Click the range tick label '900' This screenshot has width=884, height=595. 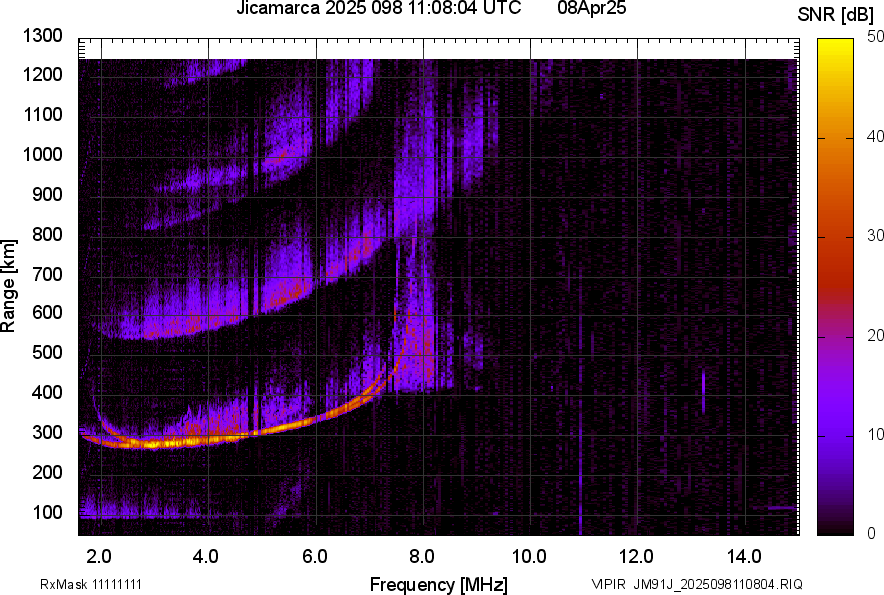(47, 194)
